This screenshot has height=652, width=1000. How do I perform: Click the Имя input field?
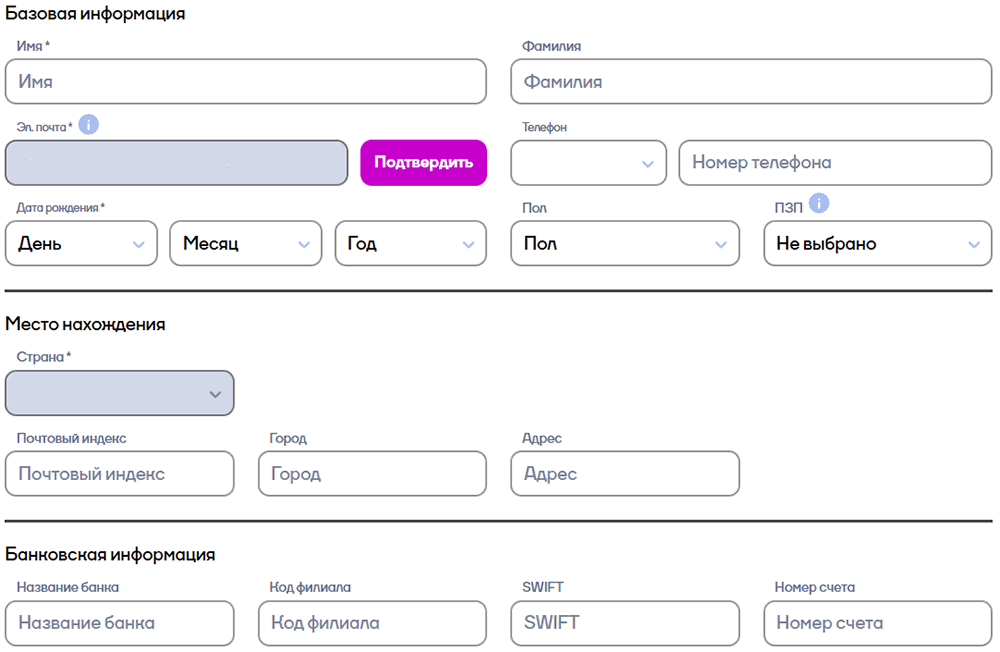[x=245, y=82]
